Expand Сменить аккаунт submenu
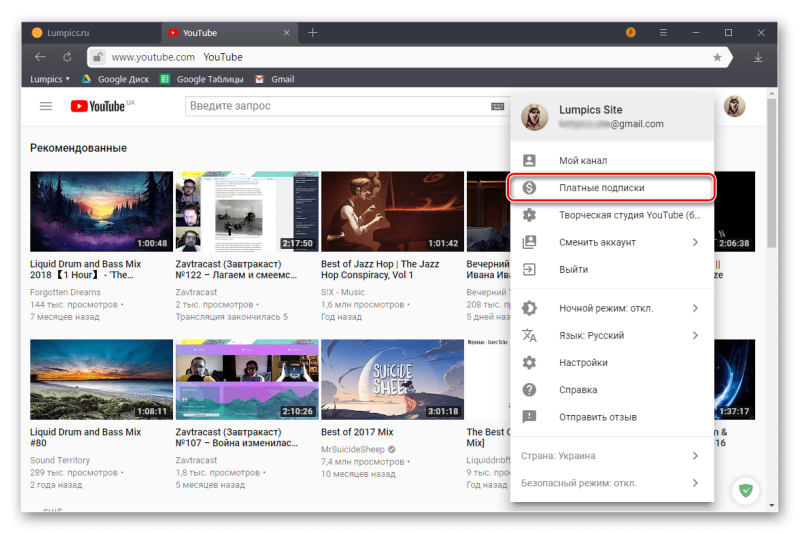800x534 pixels. [x=695, y=242]
